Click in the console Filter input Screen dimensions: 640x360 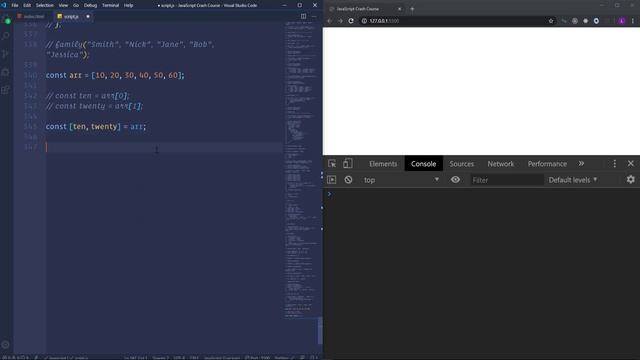507,180
